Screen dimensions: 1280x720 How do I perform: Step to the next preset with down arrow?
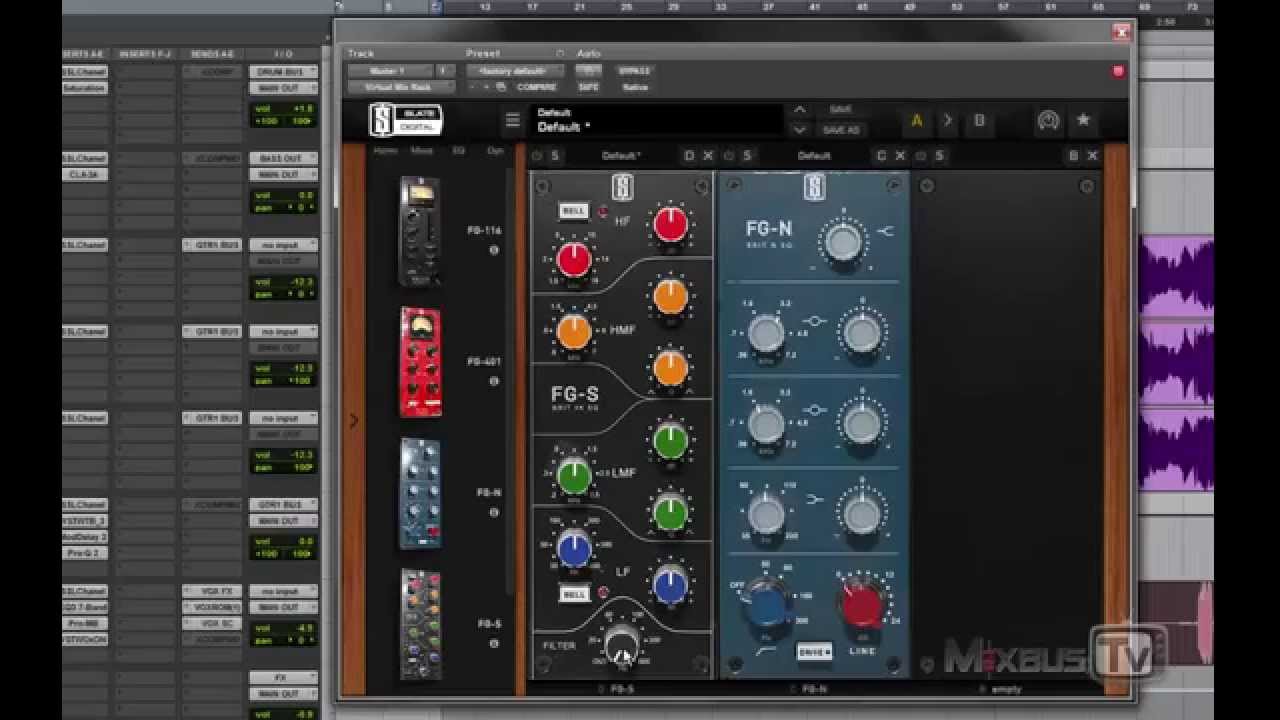click(799, 130)
